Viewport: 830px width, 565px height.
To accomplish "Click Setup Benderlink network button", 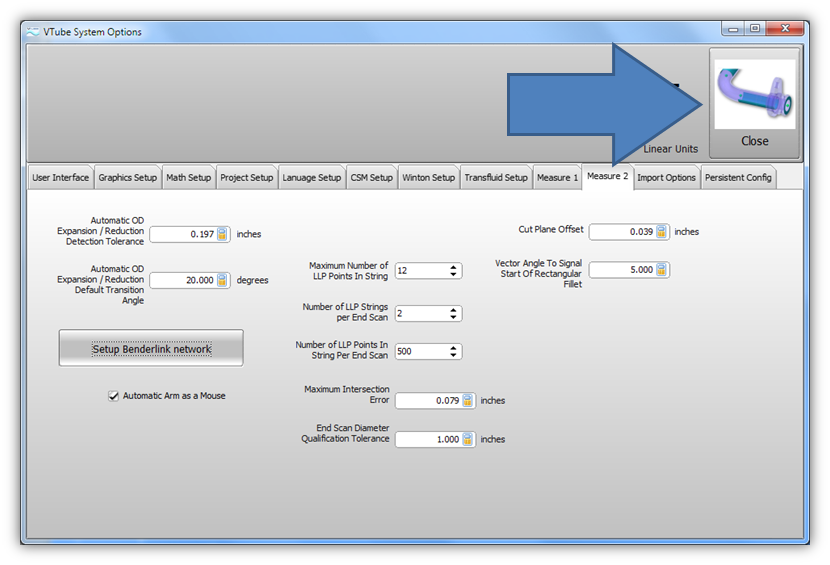I will click(x=151, y=349).
